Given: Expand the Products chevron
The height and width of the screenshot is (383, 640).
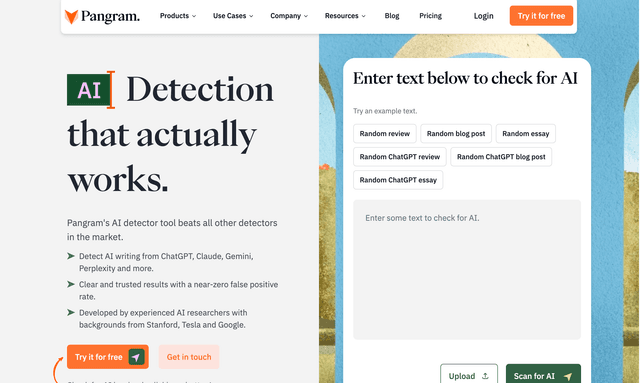Looking at the screenshot, I should click(x=194, y=16).
